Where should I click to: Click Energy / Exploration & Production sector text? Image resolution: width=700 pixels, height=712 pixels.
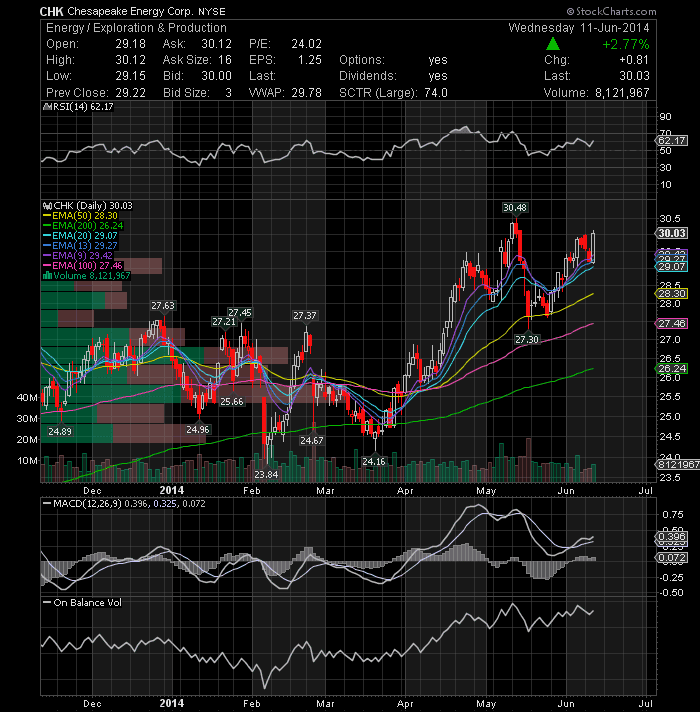[x=136, y=28]
